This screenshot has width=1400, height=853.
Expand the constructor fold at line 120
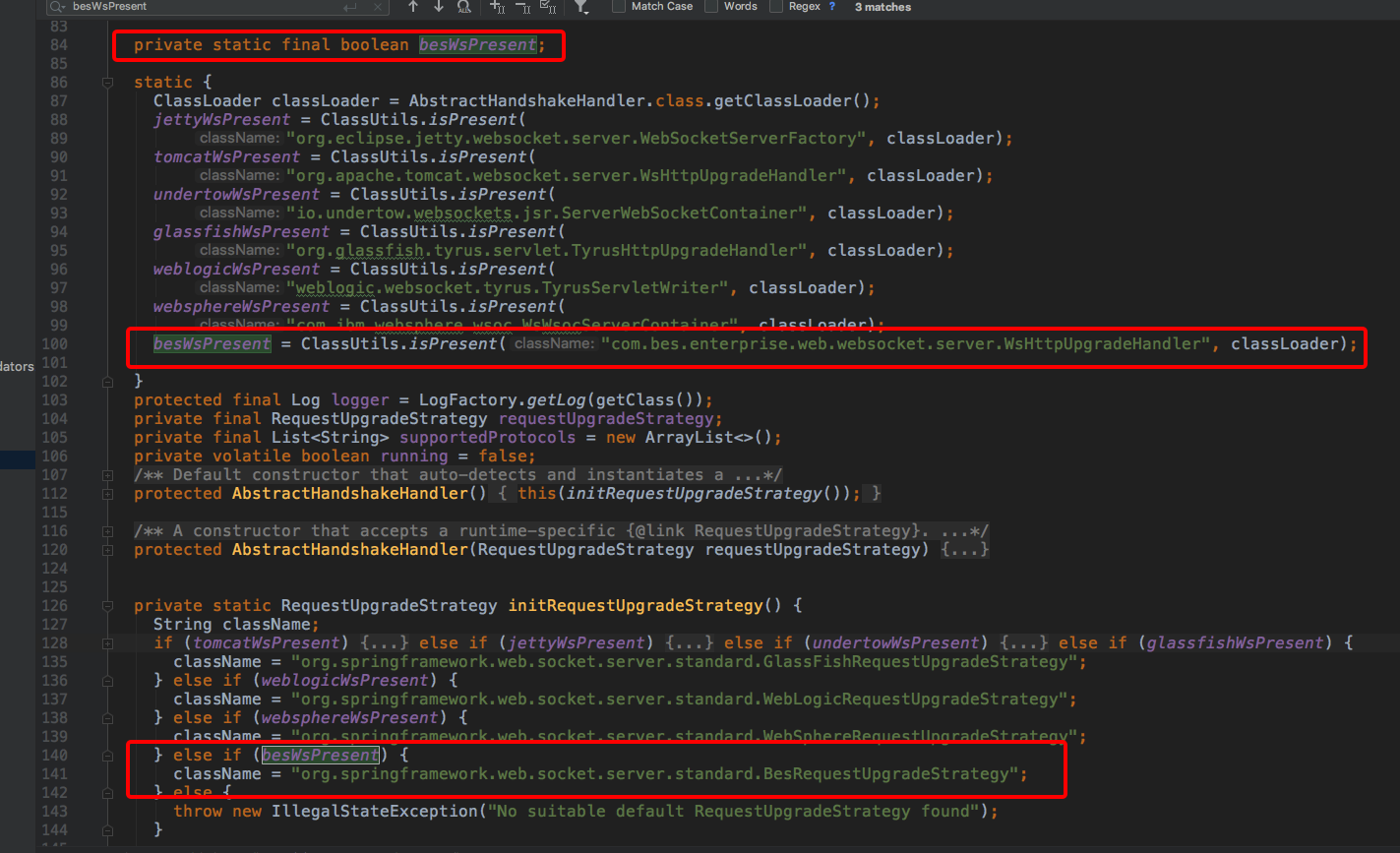click(x=107, y=549)
